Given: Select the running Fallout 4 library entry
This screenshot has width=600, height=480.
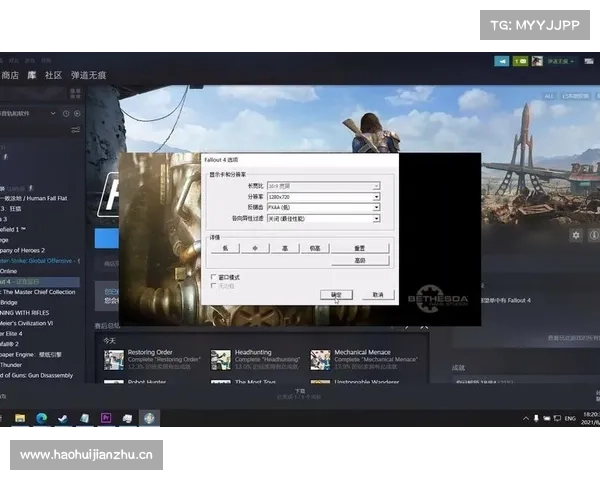Looking at the screenshot, I should (40, 282).
